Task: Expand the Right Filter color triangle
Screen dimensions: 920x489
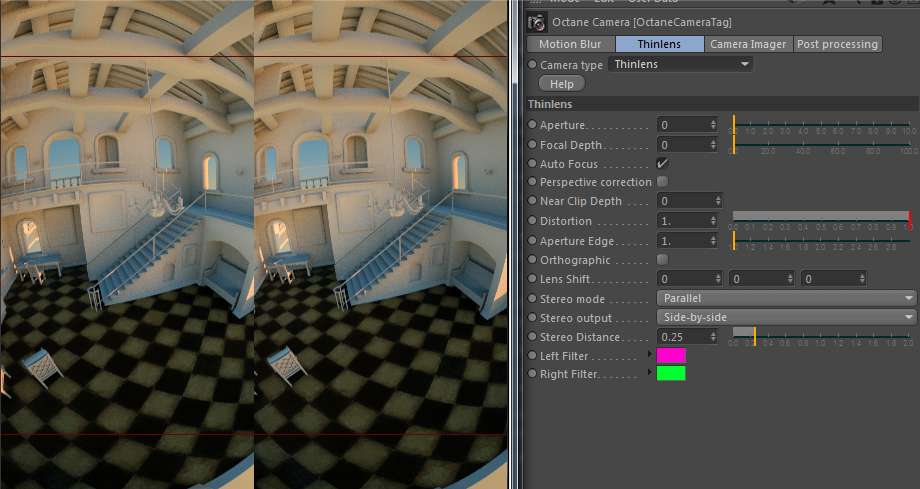Action: tap(650, 372)
